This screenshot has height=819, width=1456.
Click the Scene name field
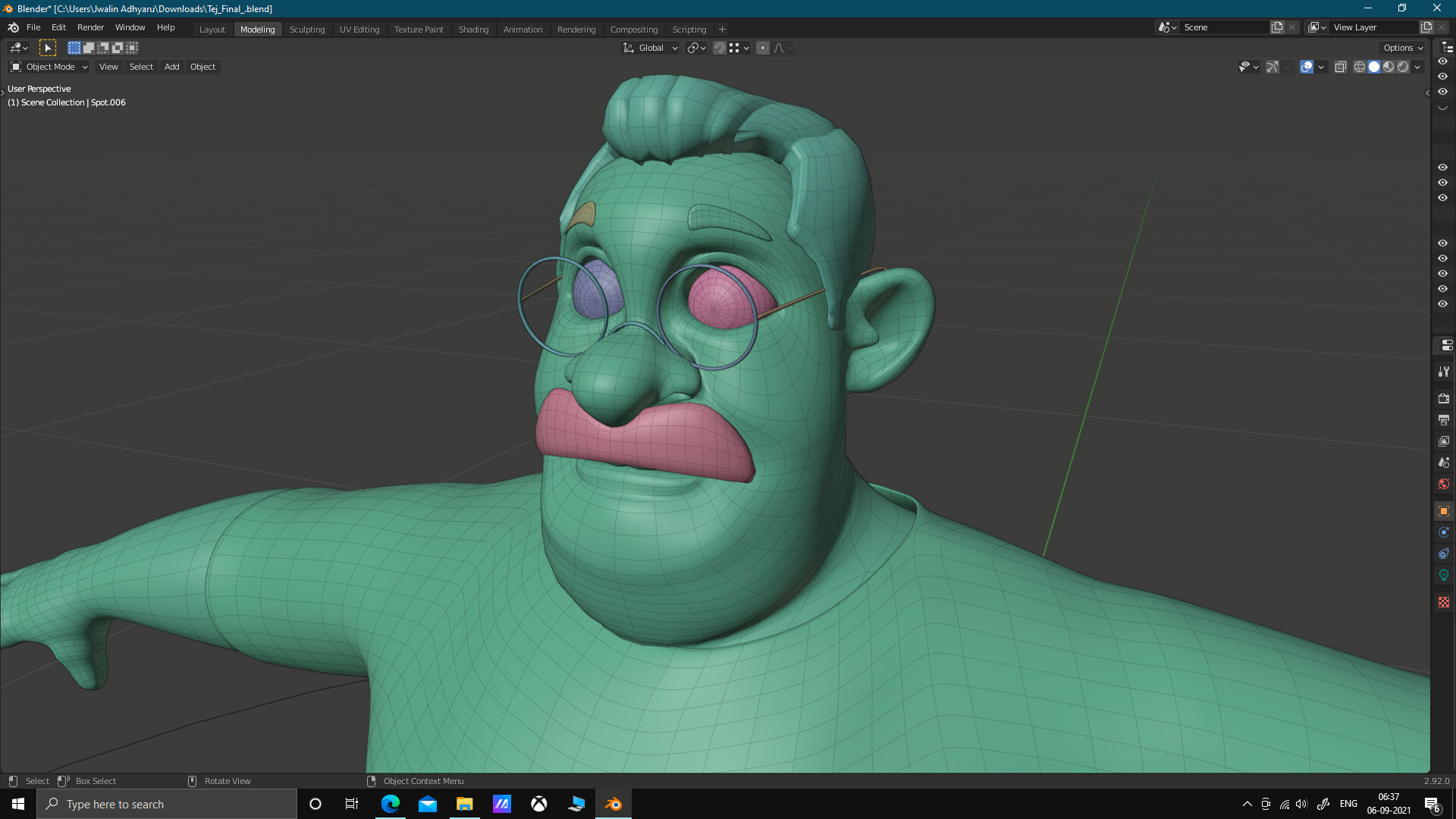coord(1224,27)
